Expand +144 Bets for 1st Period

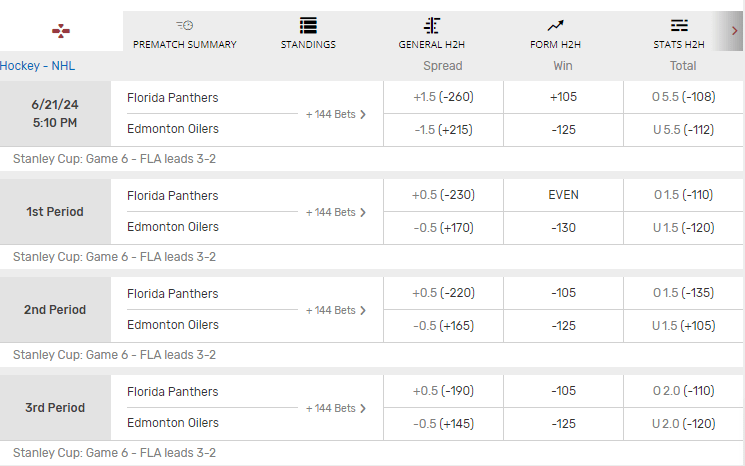(x=336, y=212)
